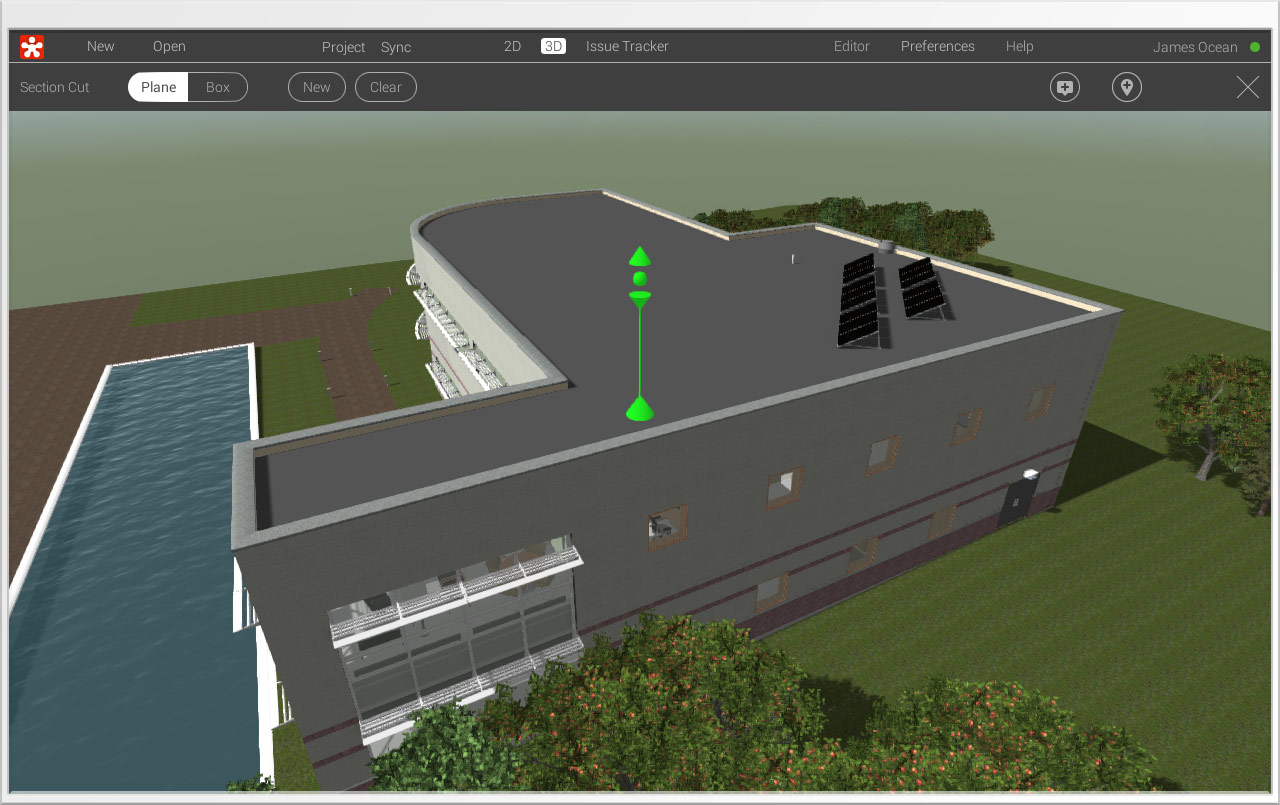Click the New button to create a section cut
Viewport: 1280px width, 805px height.
(x=316, y=87)
